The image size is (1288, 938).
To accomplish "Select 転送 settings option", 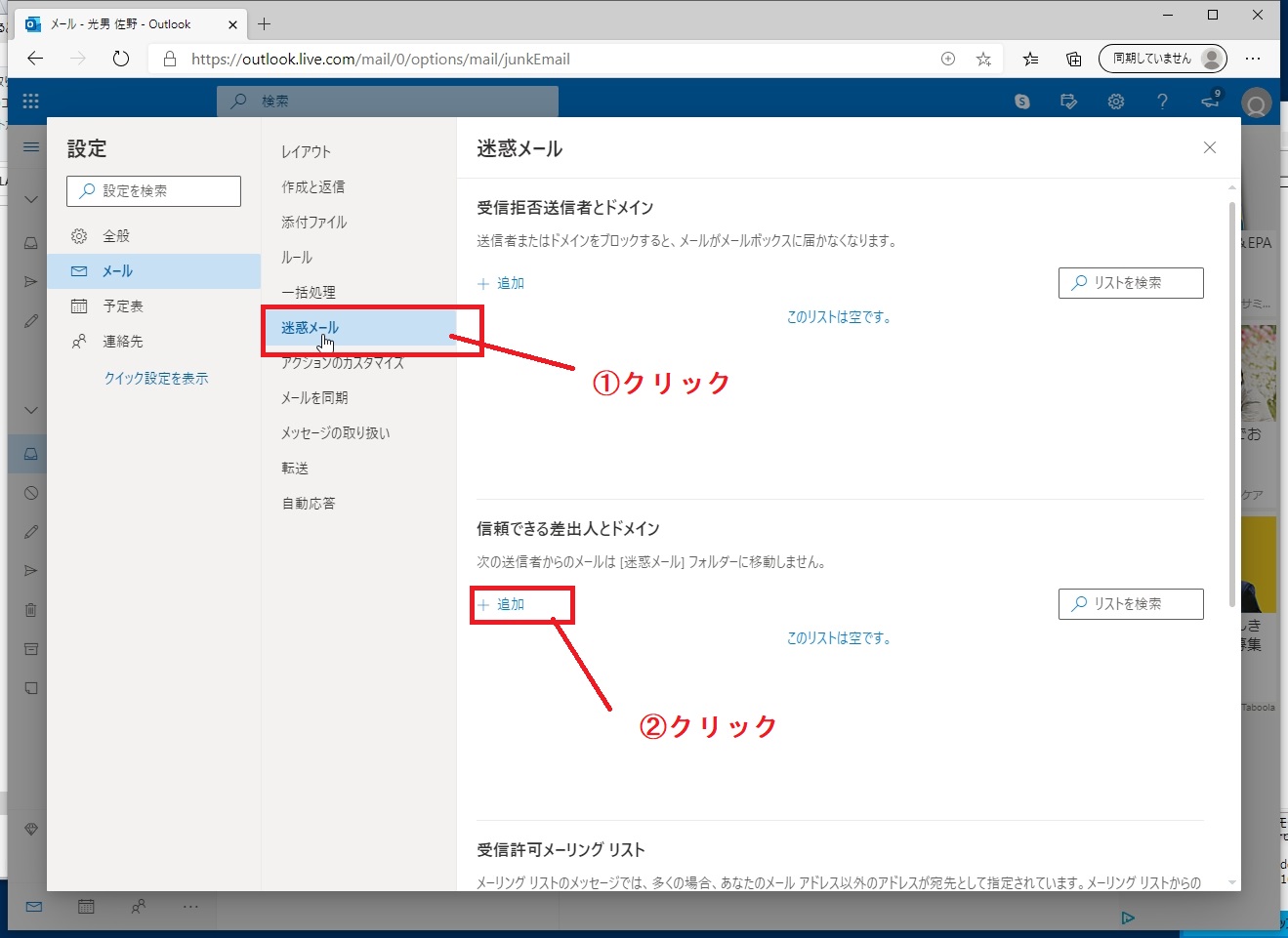I will coord(295,468).
